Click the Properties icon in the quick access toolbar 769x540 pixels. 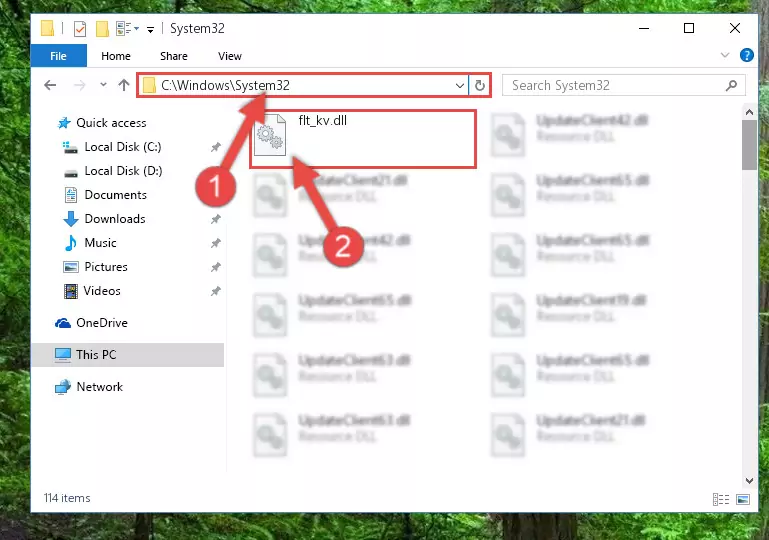[80, 29]
